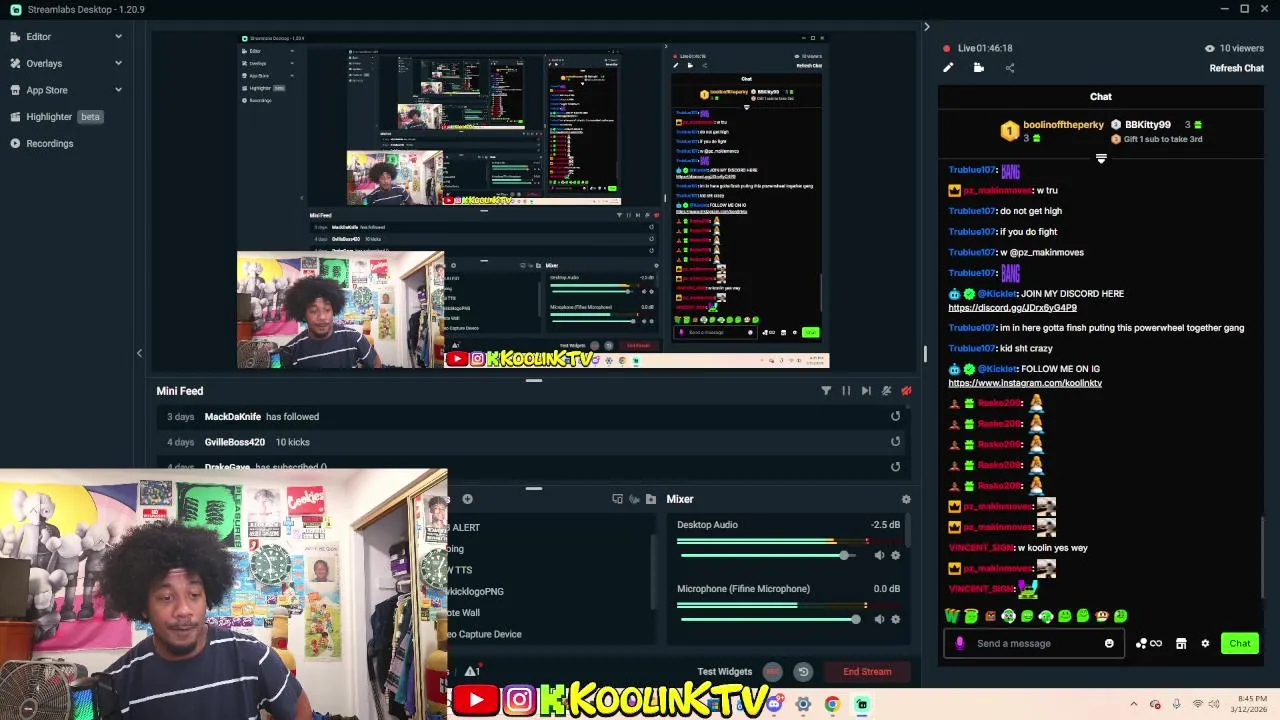Mute the Fifine Microphone speaker

pyautogui.click(x=879, y=619)
